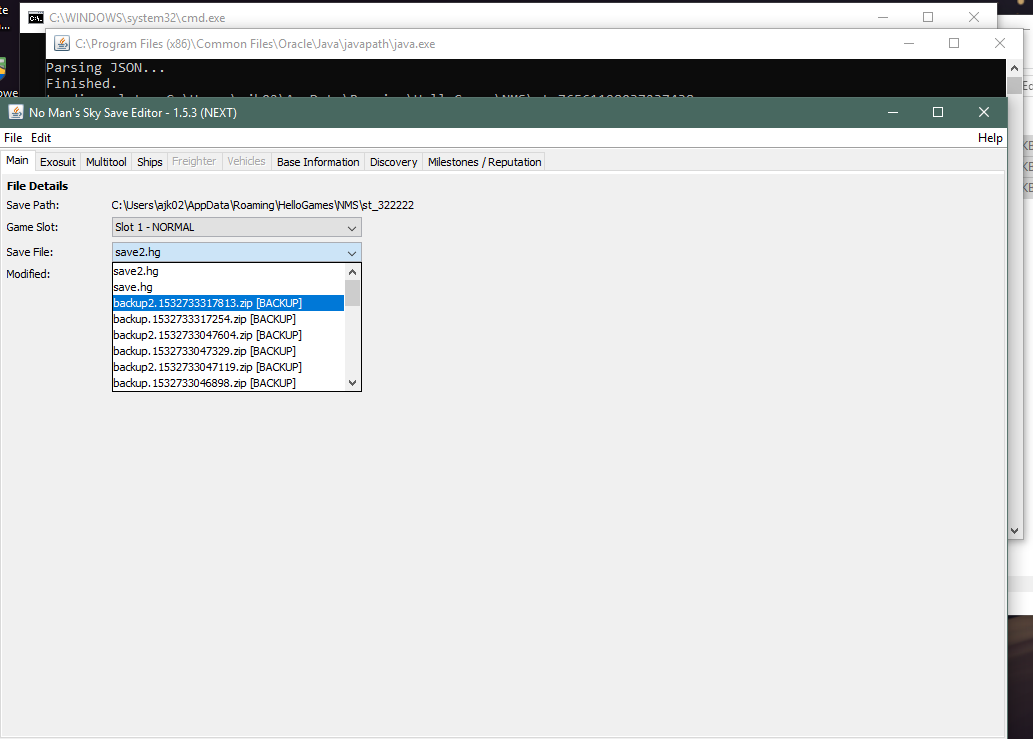
Task: Select backup.1532733047329.zip backup entry
Action: click(x=228, y=351)
